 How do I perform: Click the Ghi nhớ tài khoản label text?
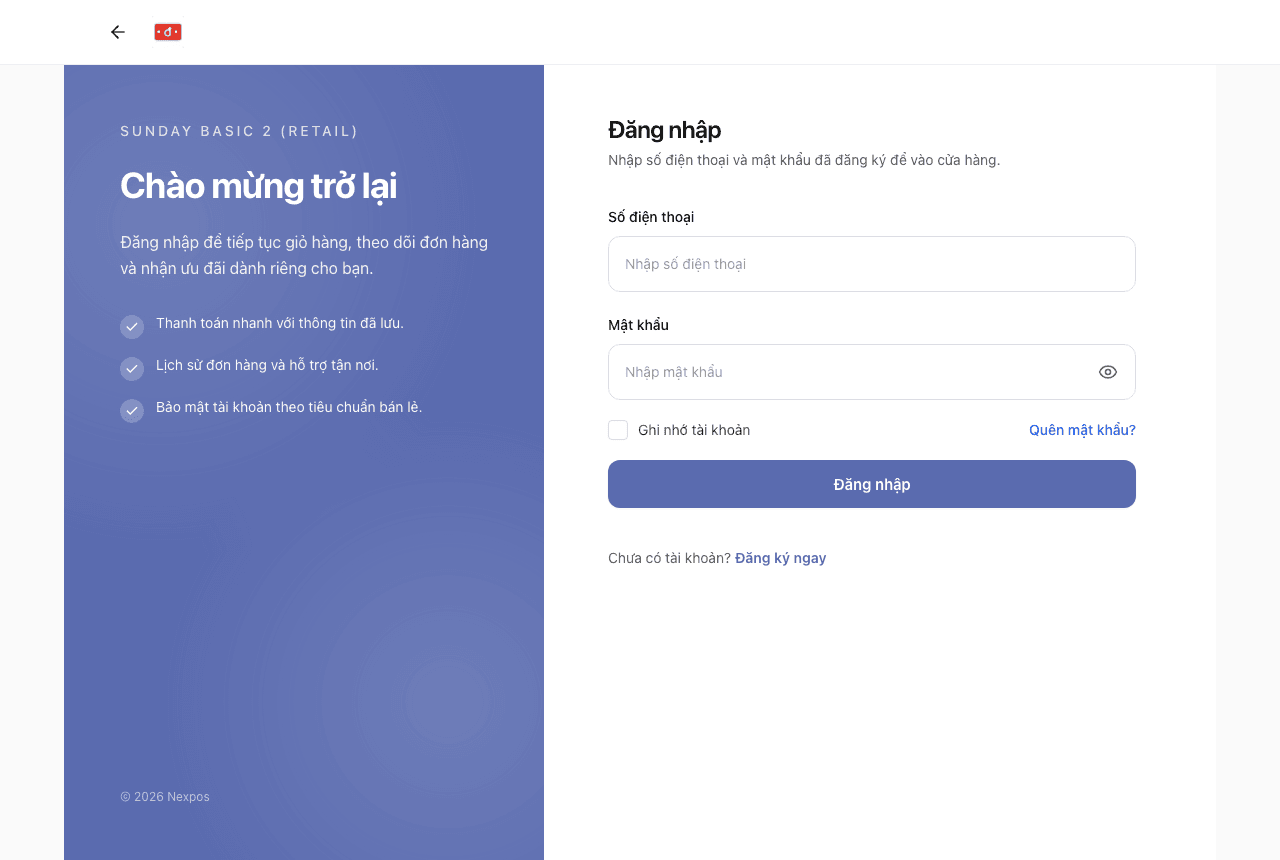click(694, 430)
